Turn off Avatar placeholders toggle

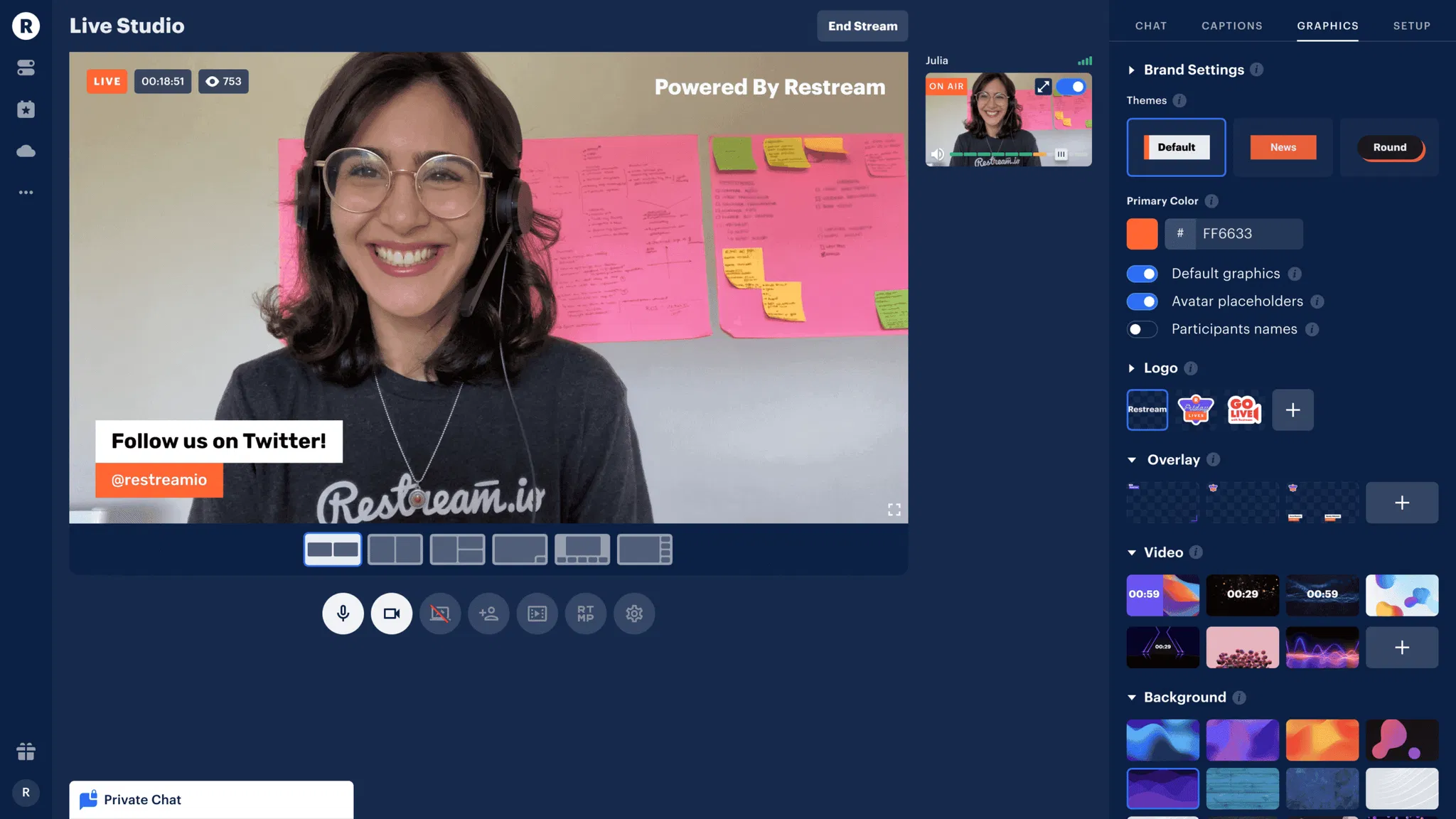coord(1142,301)
